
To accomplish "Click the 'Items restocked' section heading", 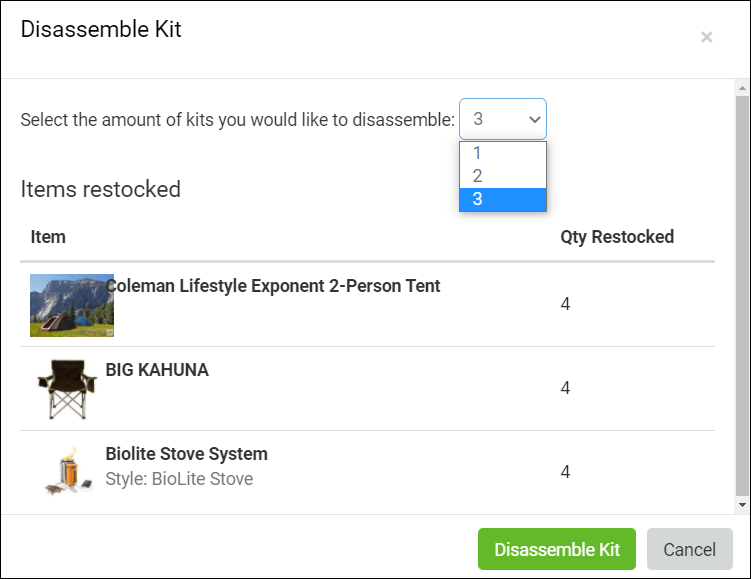I will click(101, 189).
